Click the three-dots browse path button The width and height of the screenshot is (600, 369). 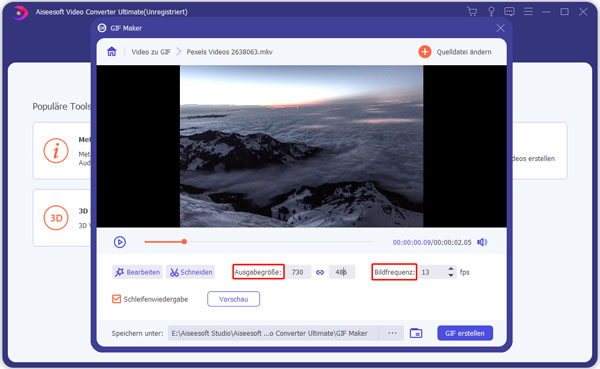(x=392, y=333)
